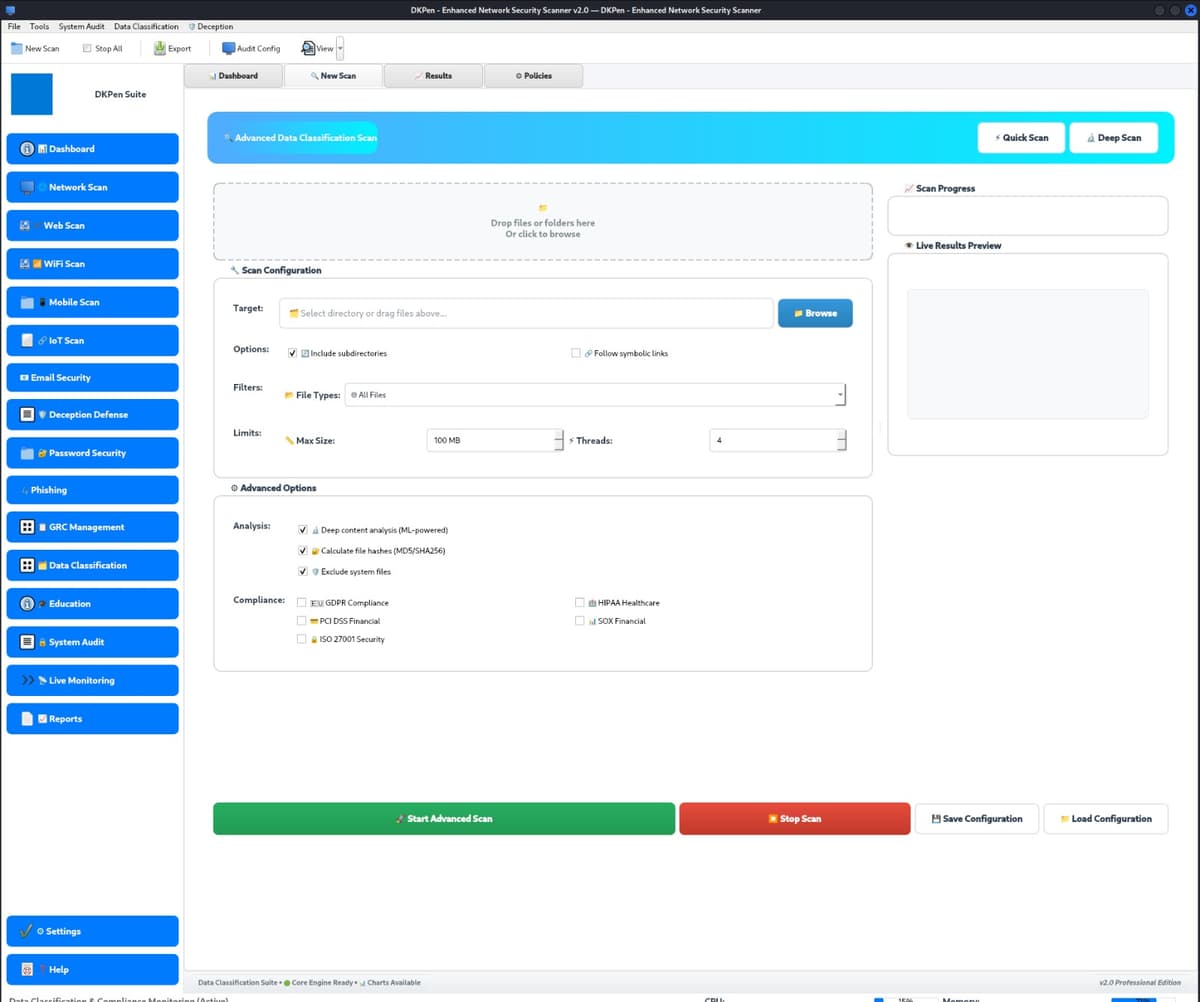Open the WiFi Scan section in the sidebar

[x=92, y=263]
